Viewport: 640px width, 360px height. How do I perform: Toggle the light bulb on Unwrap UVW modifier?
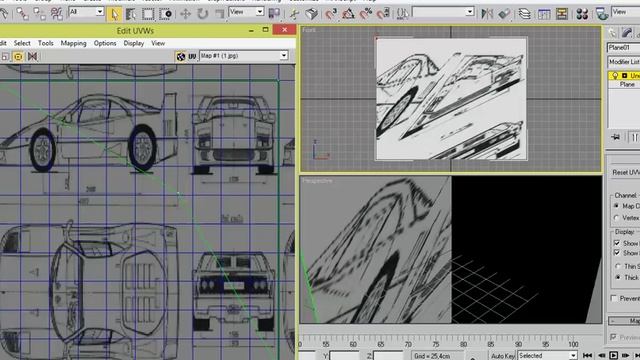[x=615, y=76]
